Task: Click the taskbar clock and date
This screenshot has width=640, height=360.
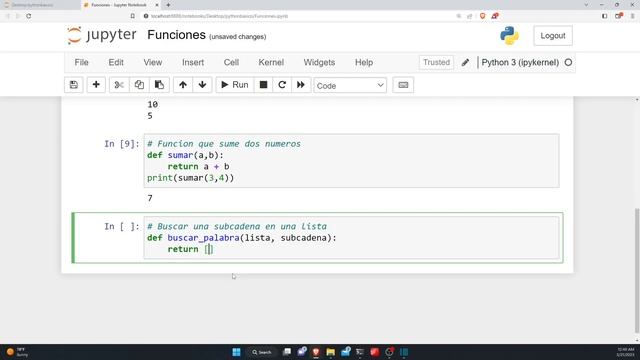Action: [x=625, y=352]
